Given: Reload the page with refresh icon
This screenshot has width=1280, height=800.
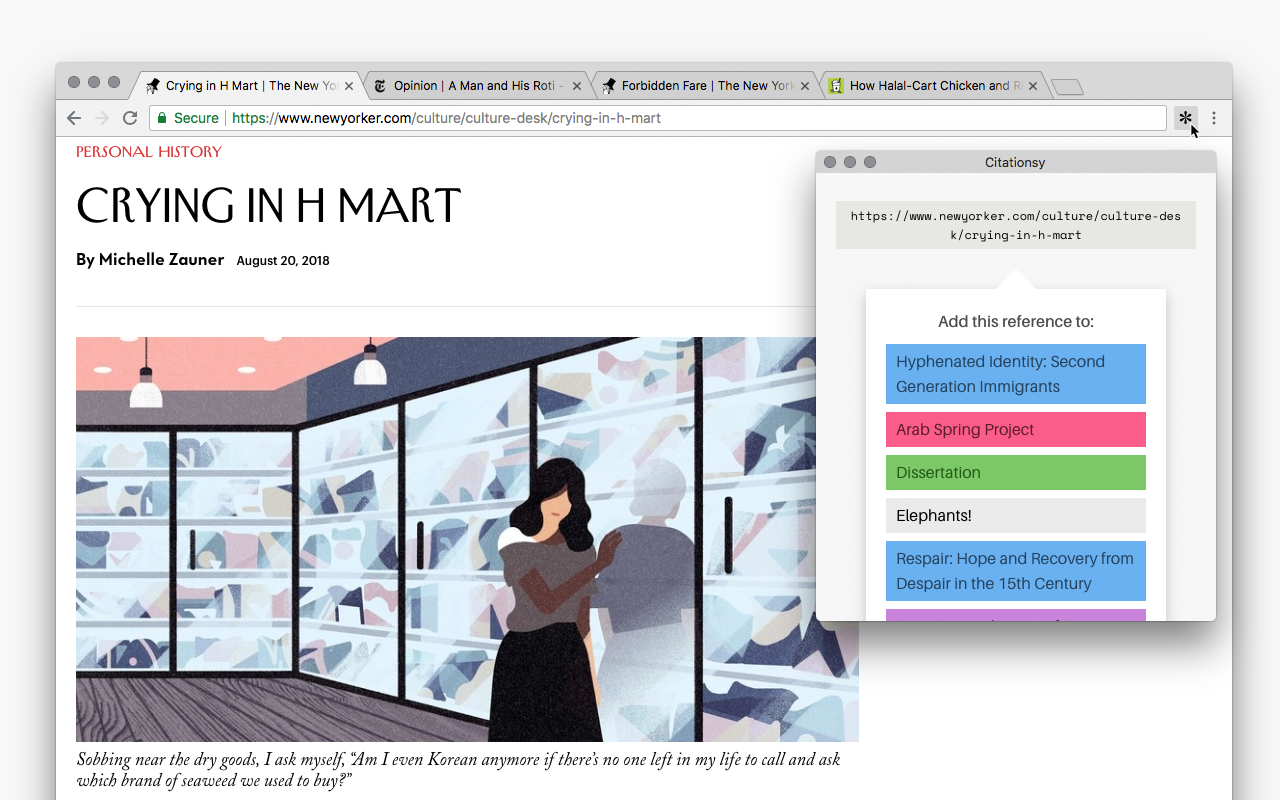Looking at the screenshot, I should pyautogui.click(x=130, y=118).
